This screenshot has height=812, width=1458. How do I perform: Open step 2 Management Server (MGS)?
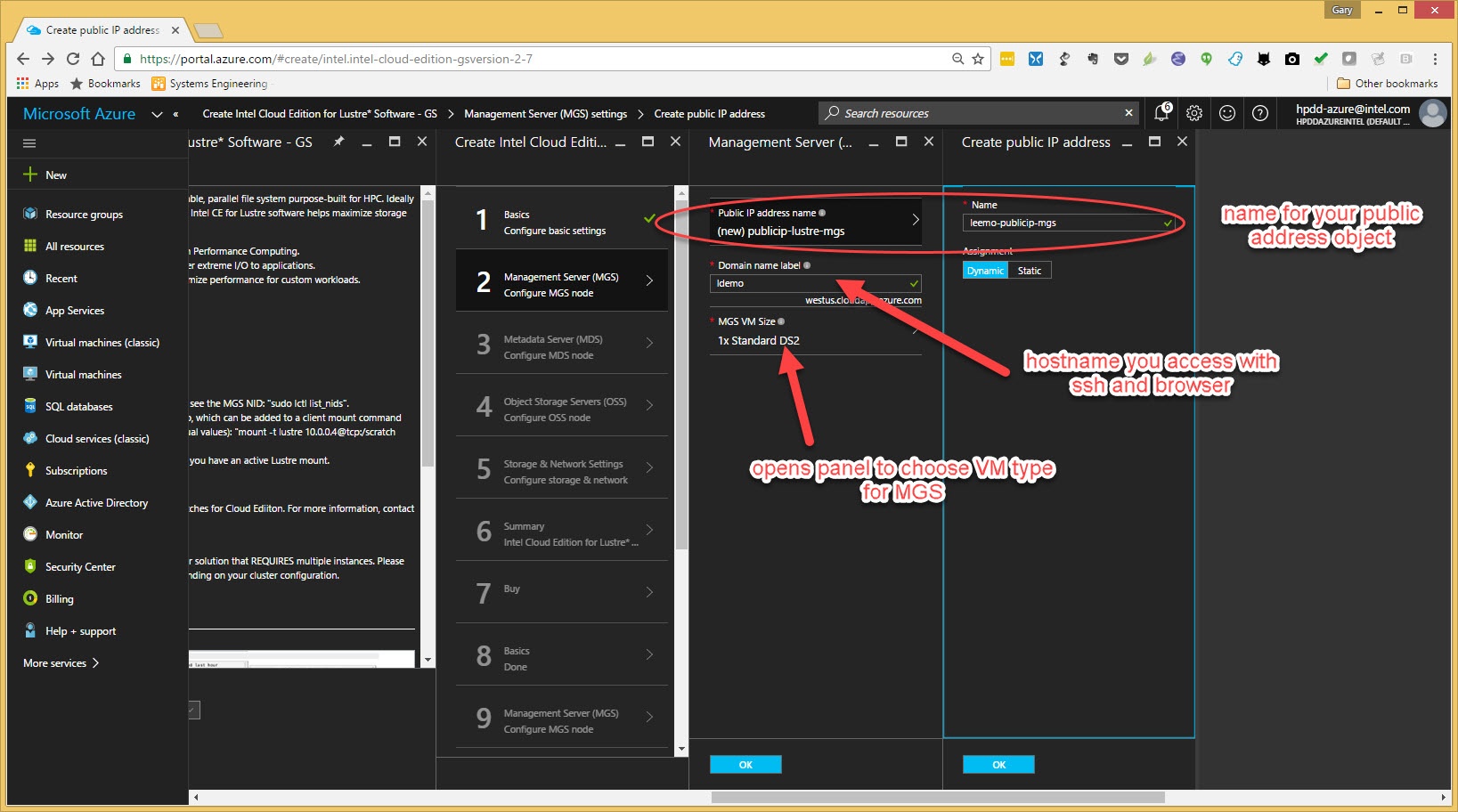click(562, 280)
